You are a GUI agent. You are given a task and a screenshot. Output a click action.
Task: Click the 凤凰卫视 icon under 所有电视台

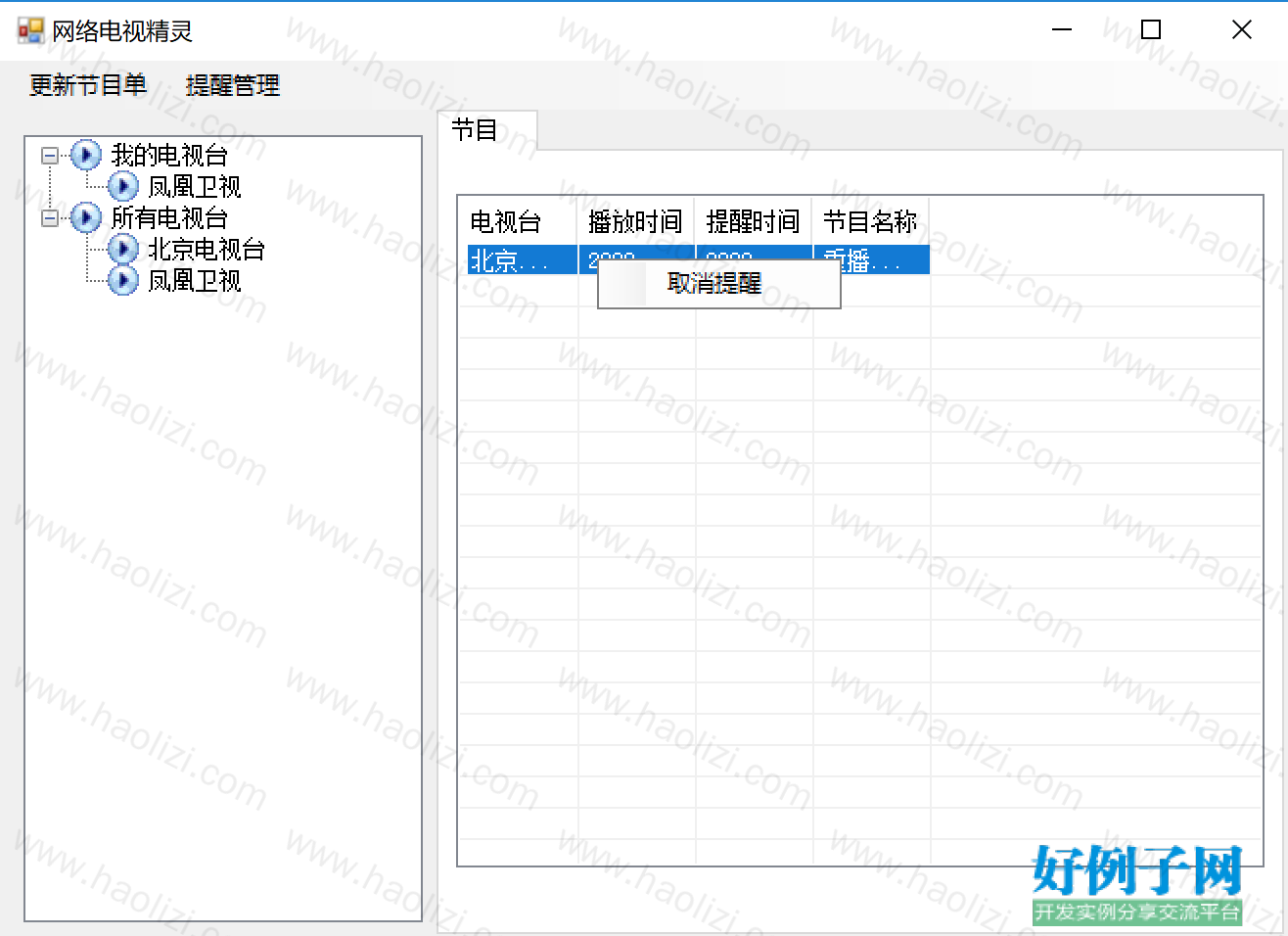[122, 280]
